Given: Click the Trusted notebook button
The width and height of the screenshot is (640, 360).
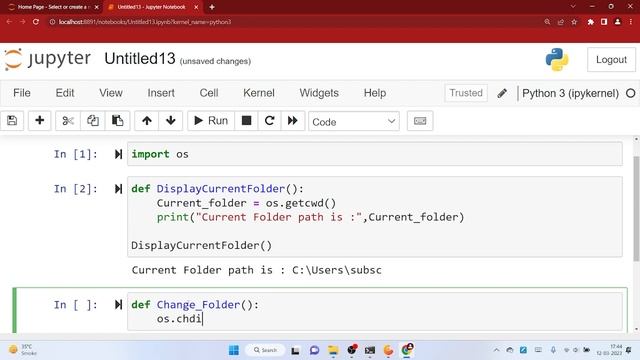Looking at the screenshot, I should point(466,93).
